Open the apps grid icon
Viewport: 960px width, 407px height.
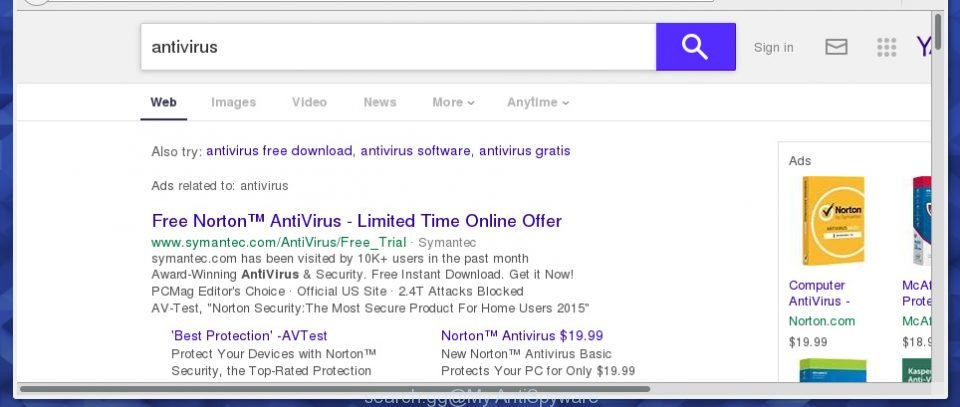[887, 47]
